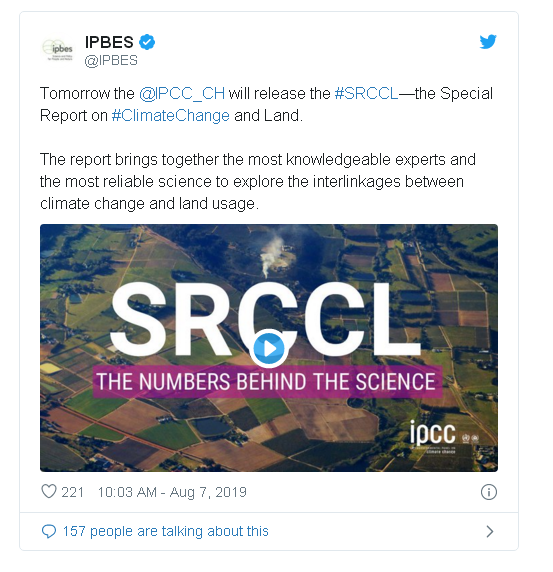Viewport: 553px width, 572px height.
Task: Click the 221 likes count
Action: (x=72, y=492)
